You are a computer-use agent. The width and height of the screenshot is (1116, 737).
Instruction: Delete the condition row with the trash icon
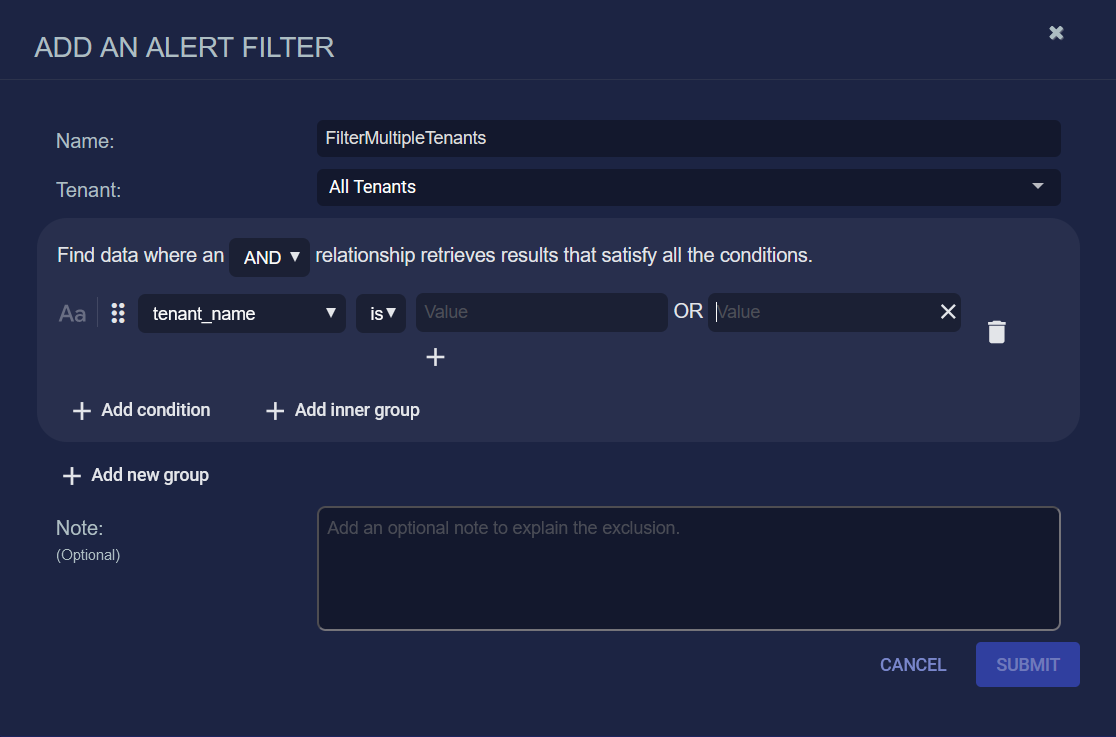point(996,331)
